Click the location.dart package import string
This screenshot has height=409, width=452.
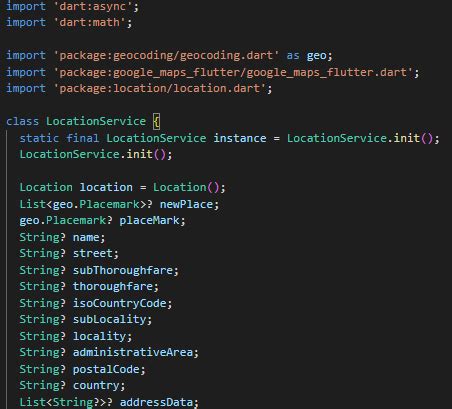pyautogui.click(x=159, y=88)
